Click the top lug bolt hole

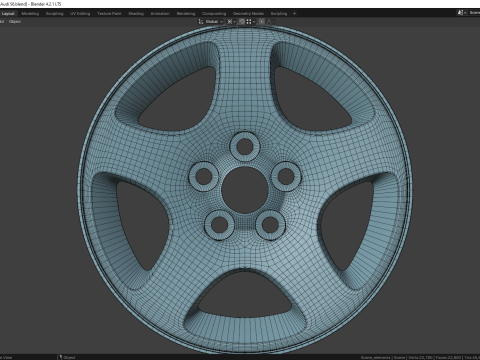(x=245, y=147)
